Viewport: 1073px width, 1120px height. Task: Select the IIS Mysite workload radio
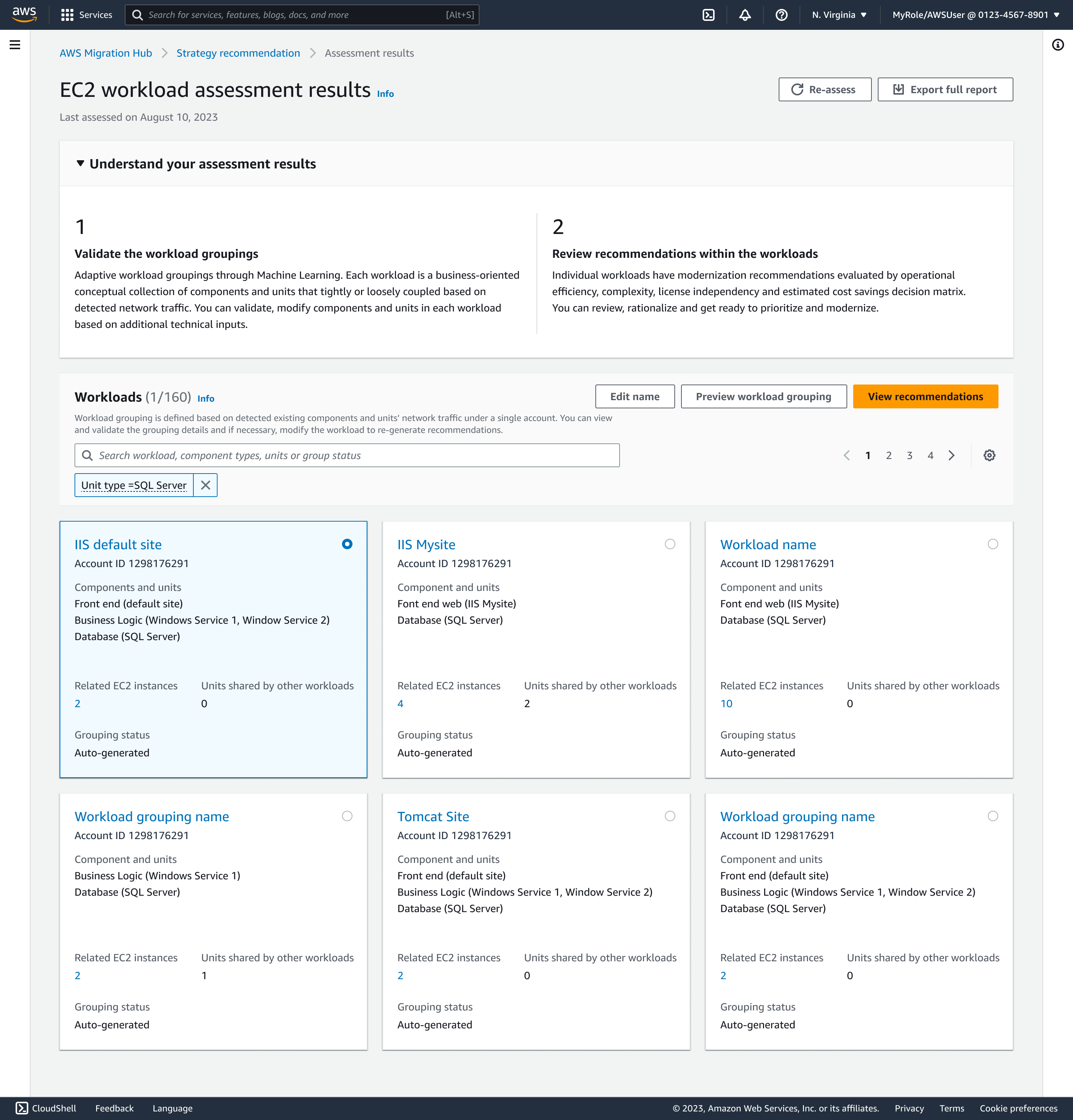(x=670, y=544)
